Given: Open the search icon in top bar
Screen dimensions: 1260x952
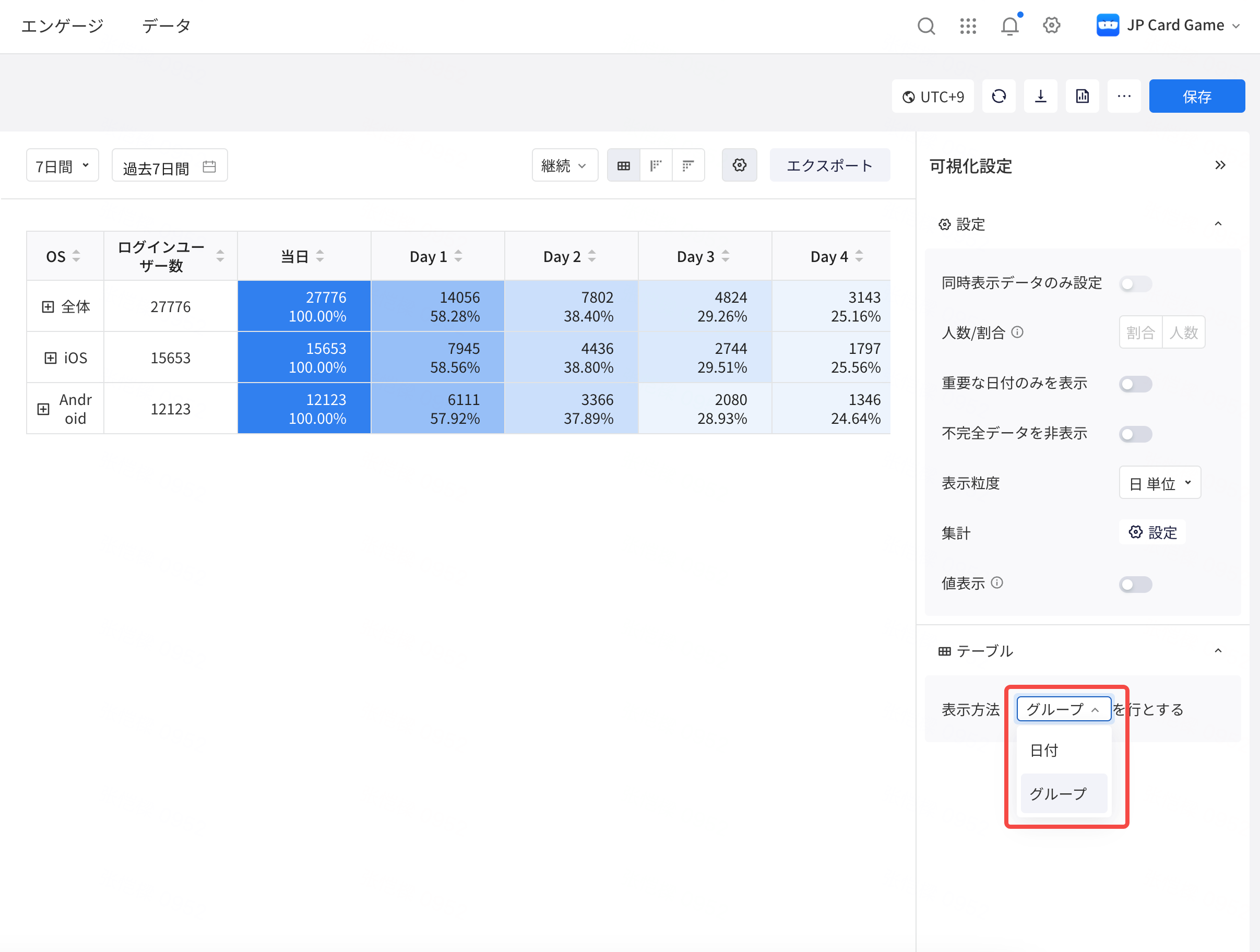Looking at the screenshot, I should pyautogui.click(x=926, y=26).
